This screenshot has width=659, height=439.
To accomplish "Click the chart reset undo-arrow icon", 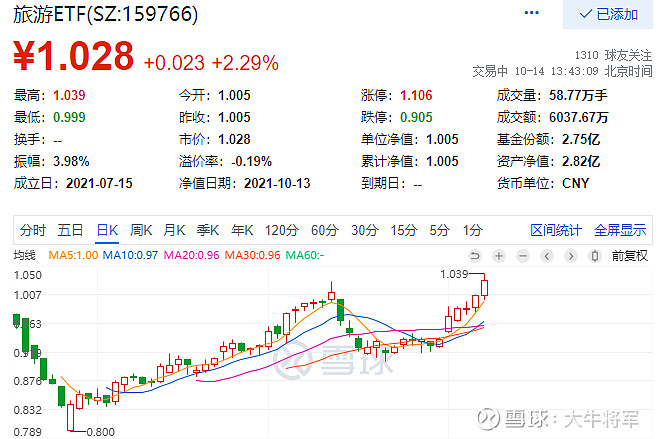I will pyautogui.click(x=475, y=255).
